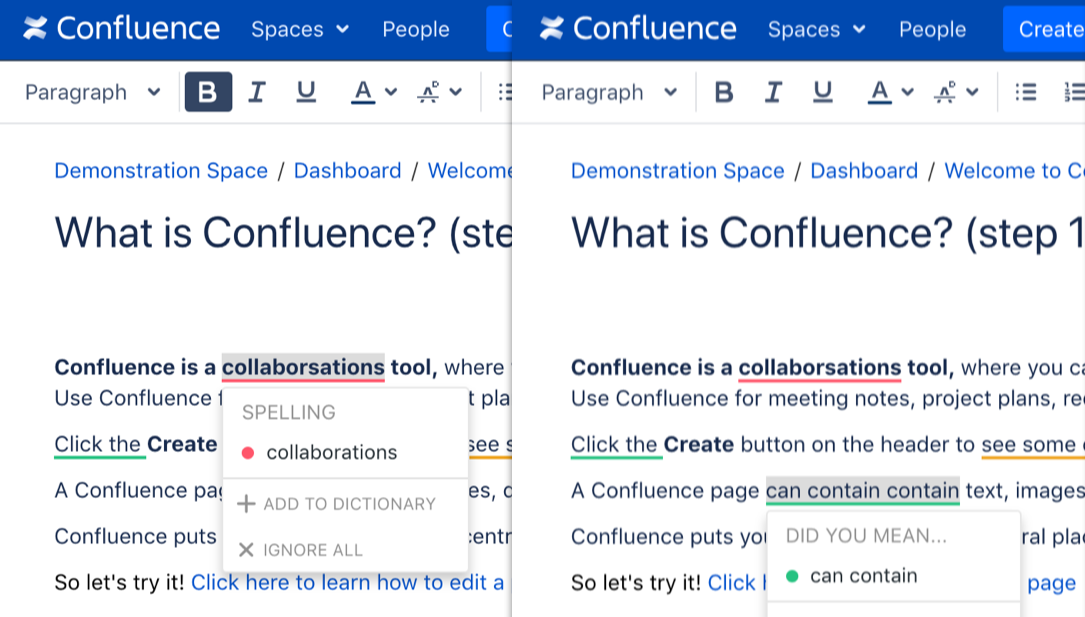Open the Paragraph style dropdown in left editor

[92, 92]
